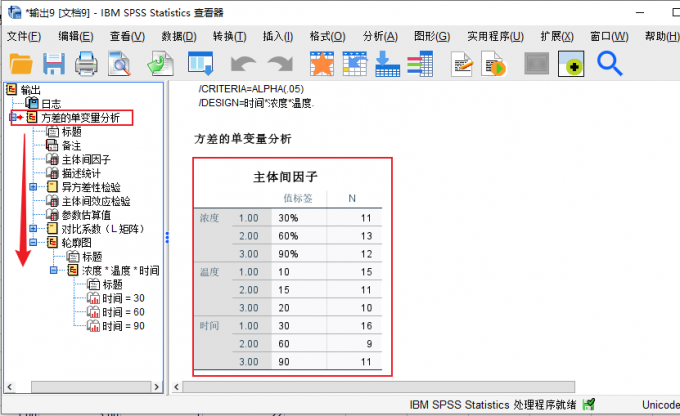Click outline pane left scroll arrow

pyautogui.click(x=10, y=387)
